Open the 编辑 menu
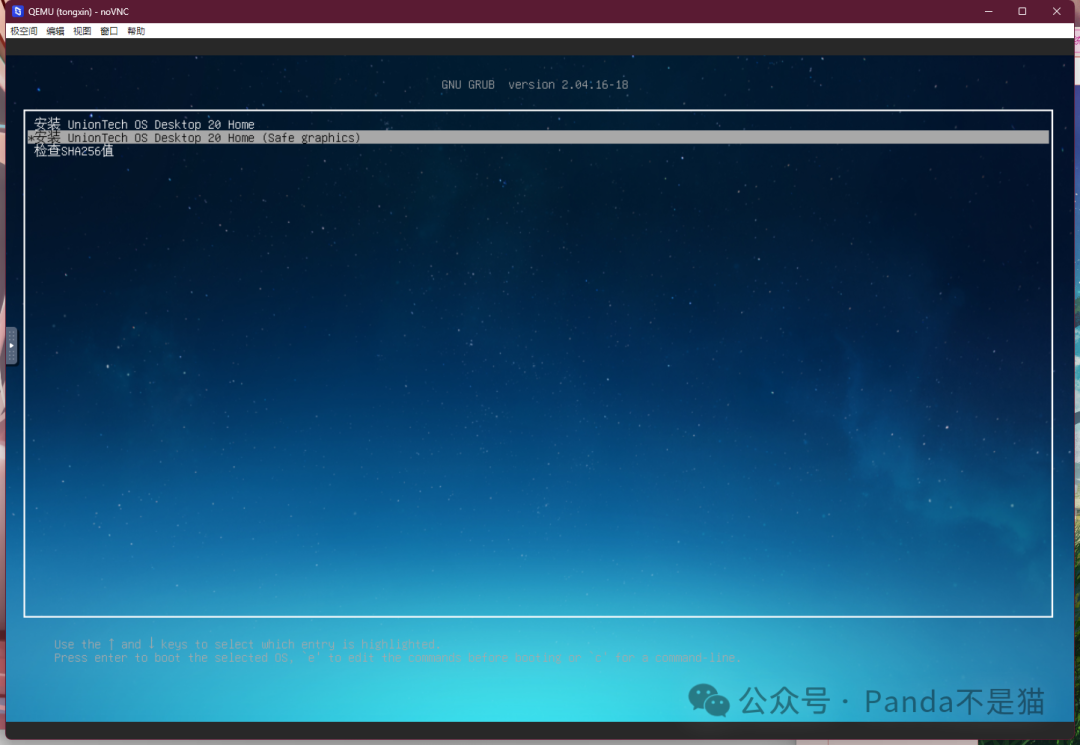 (55, 31)
